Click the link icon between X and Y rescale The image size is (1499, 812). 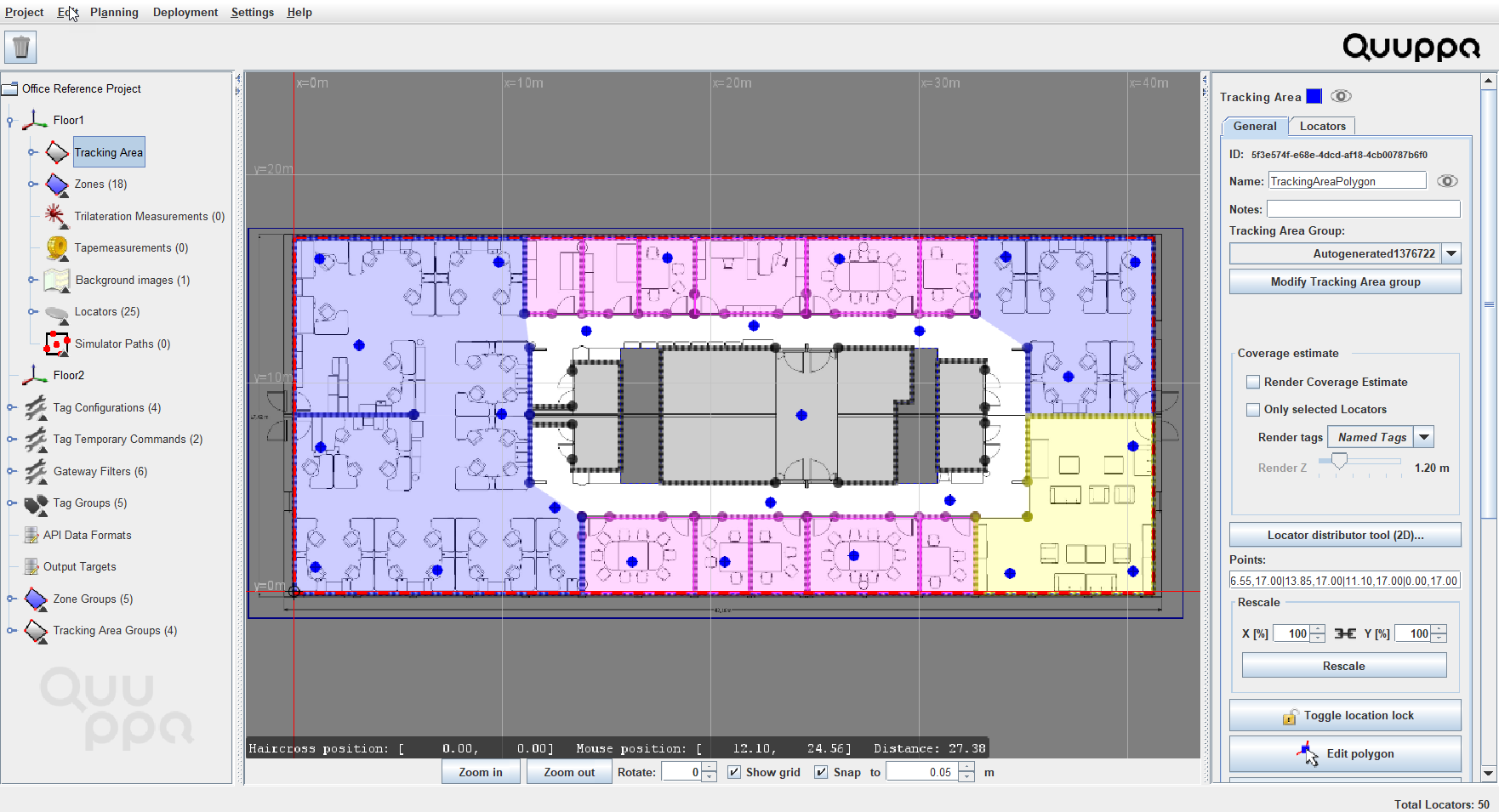coord(1345,633)
